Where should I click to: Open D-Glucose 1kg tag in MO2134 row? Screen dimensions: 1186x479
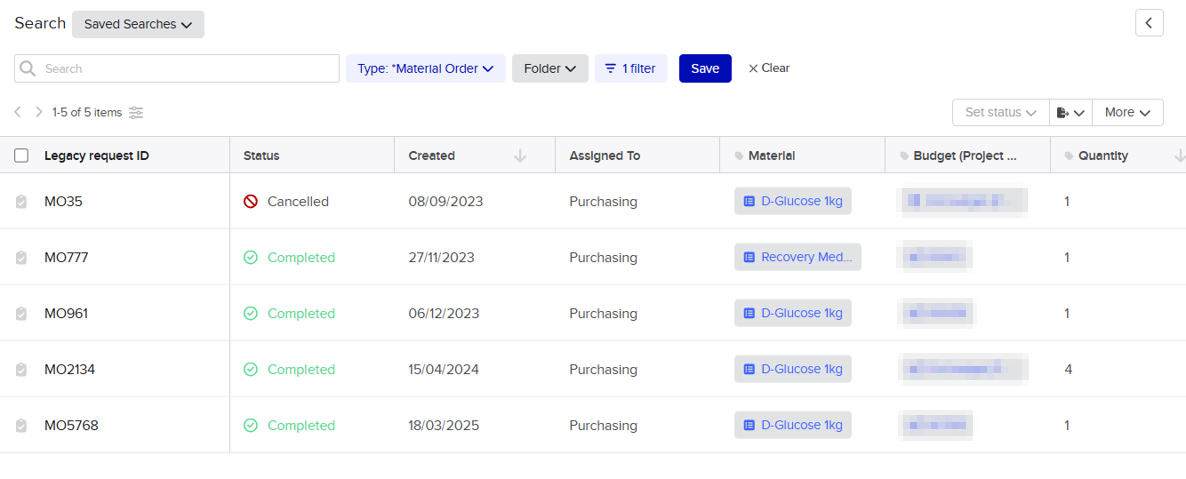click(792, 369)
